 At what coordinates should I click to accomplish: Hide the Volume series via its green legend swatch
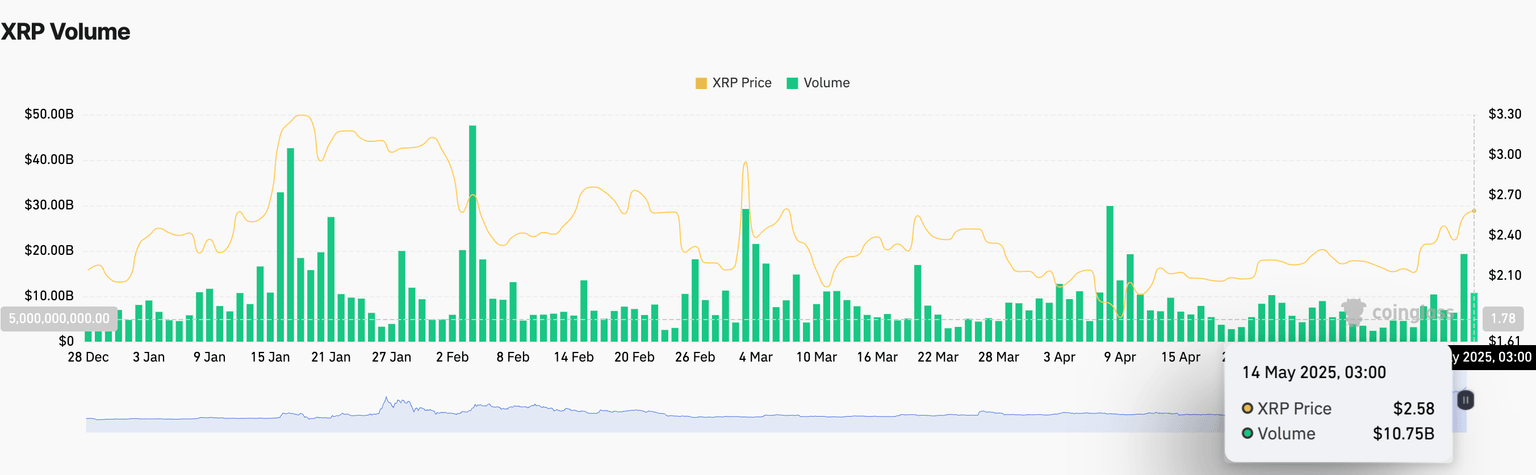(x=793, y=83)
